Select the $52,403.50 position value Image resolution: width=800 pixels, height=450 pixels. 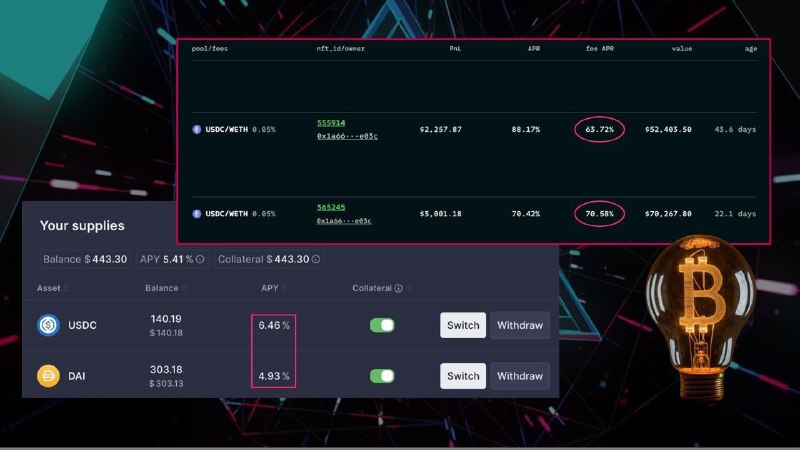pos(668,130)
